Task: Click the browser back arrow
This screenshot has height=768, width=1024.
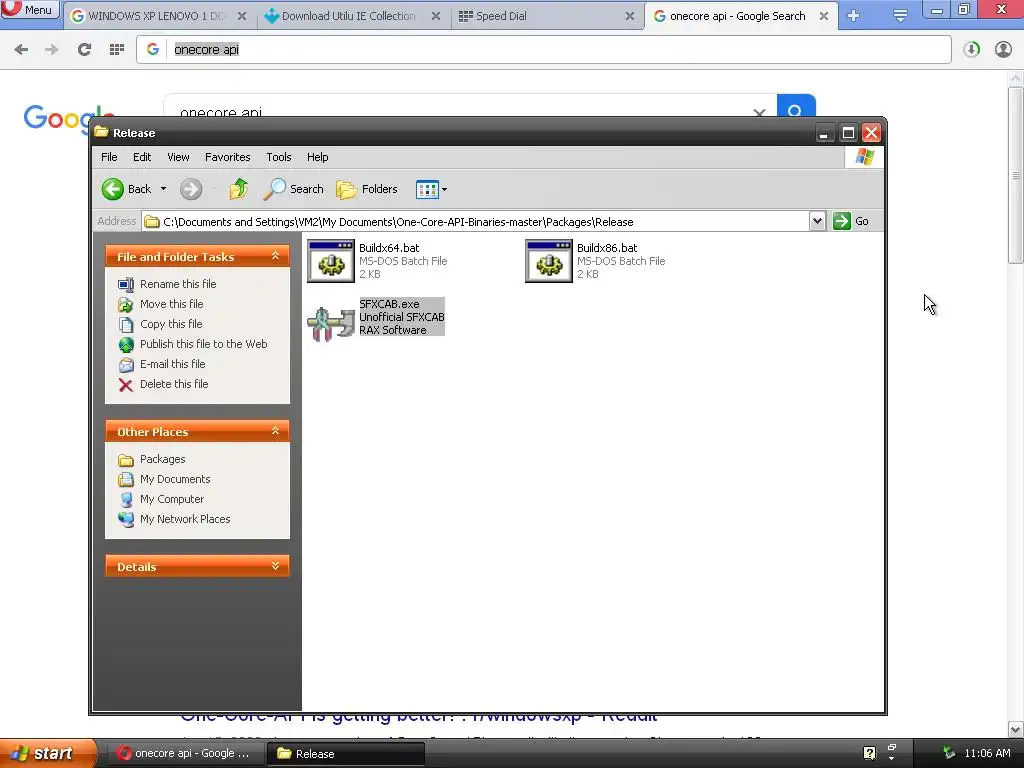Action: click(21, 49)
